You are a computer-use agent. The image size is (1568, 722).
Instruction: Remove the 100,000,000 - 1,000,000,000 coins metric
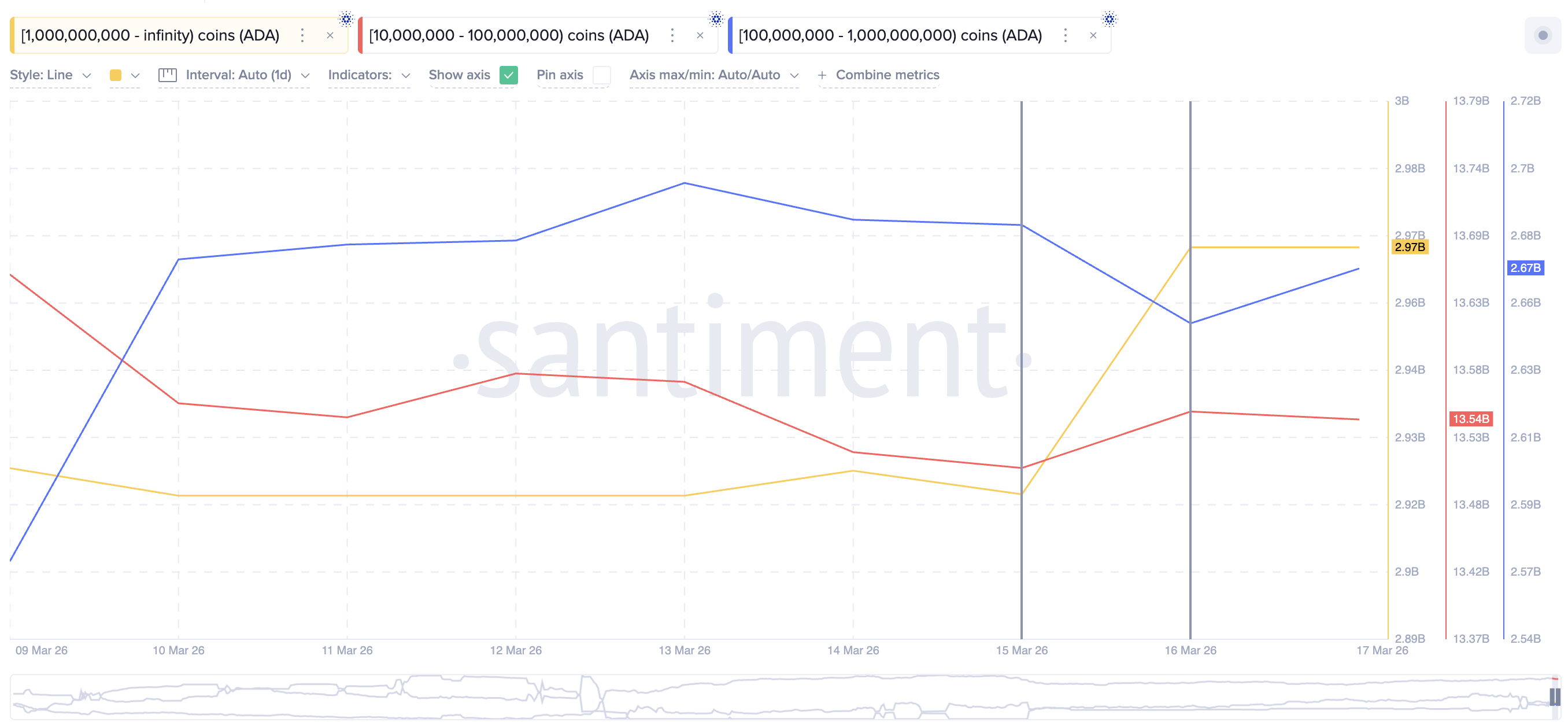tap(1093, 35)
